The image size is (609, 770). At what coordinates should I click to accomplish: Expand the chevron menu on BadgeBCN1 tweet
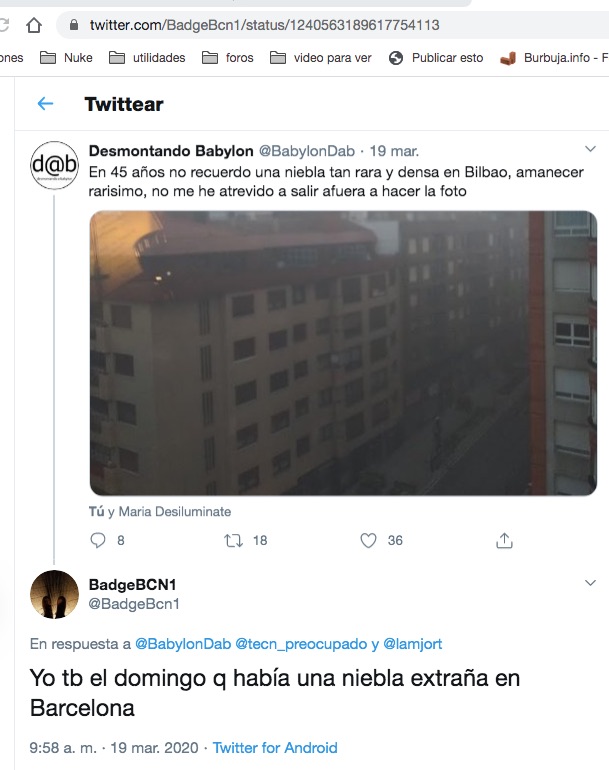click(590, 583)
